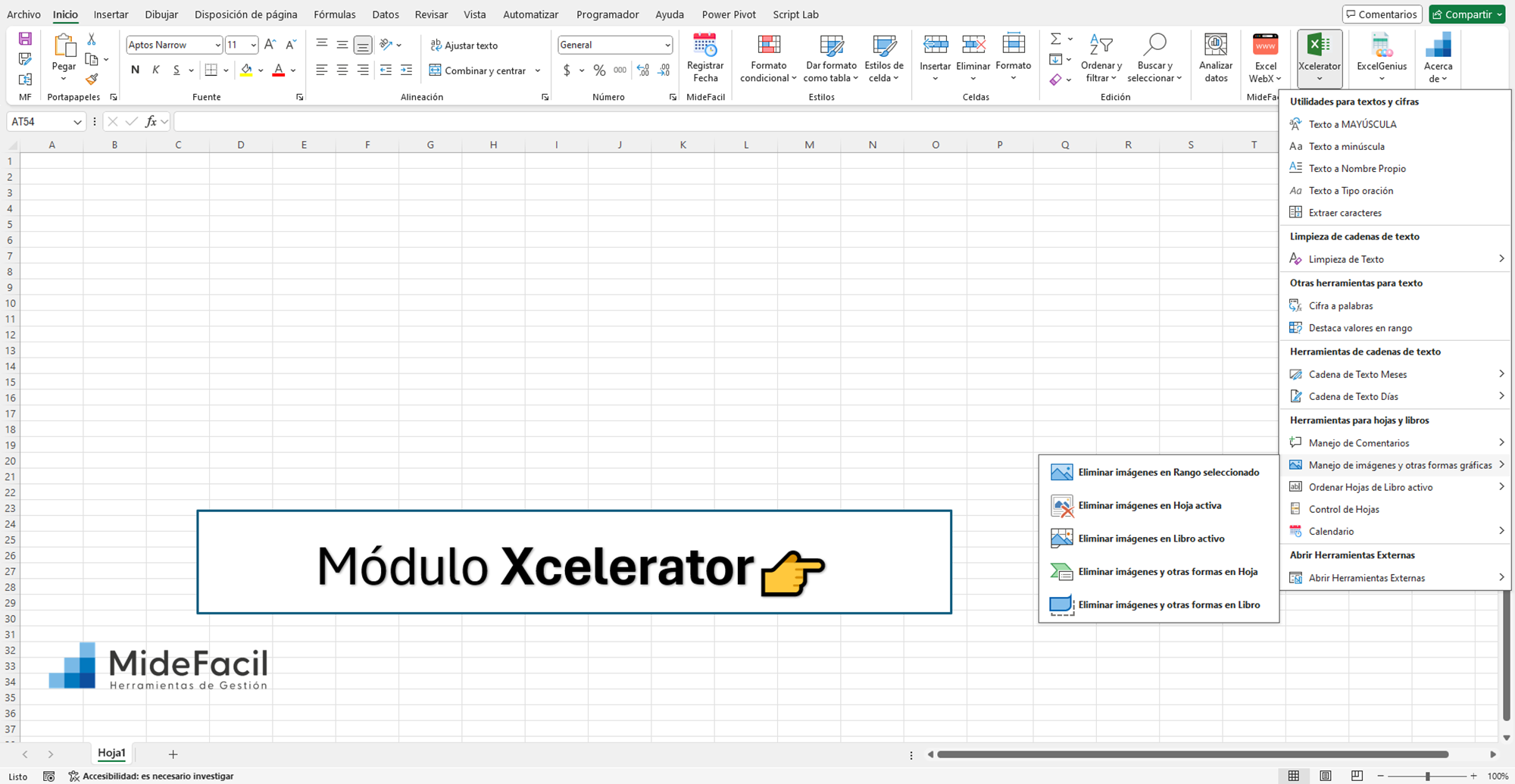Click the Pegar paste button

click(x=64, y=58)
